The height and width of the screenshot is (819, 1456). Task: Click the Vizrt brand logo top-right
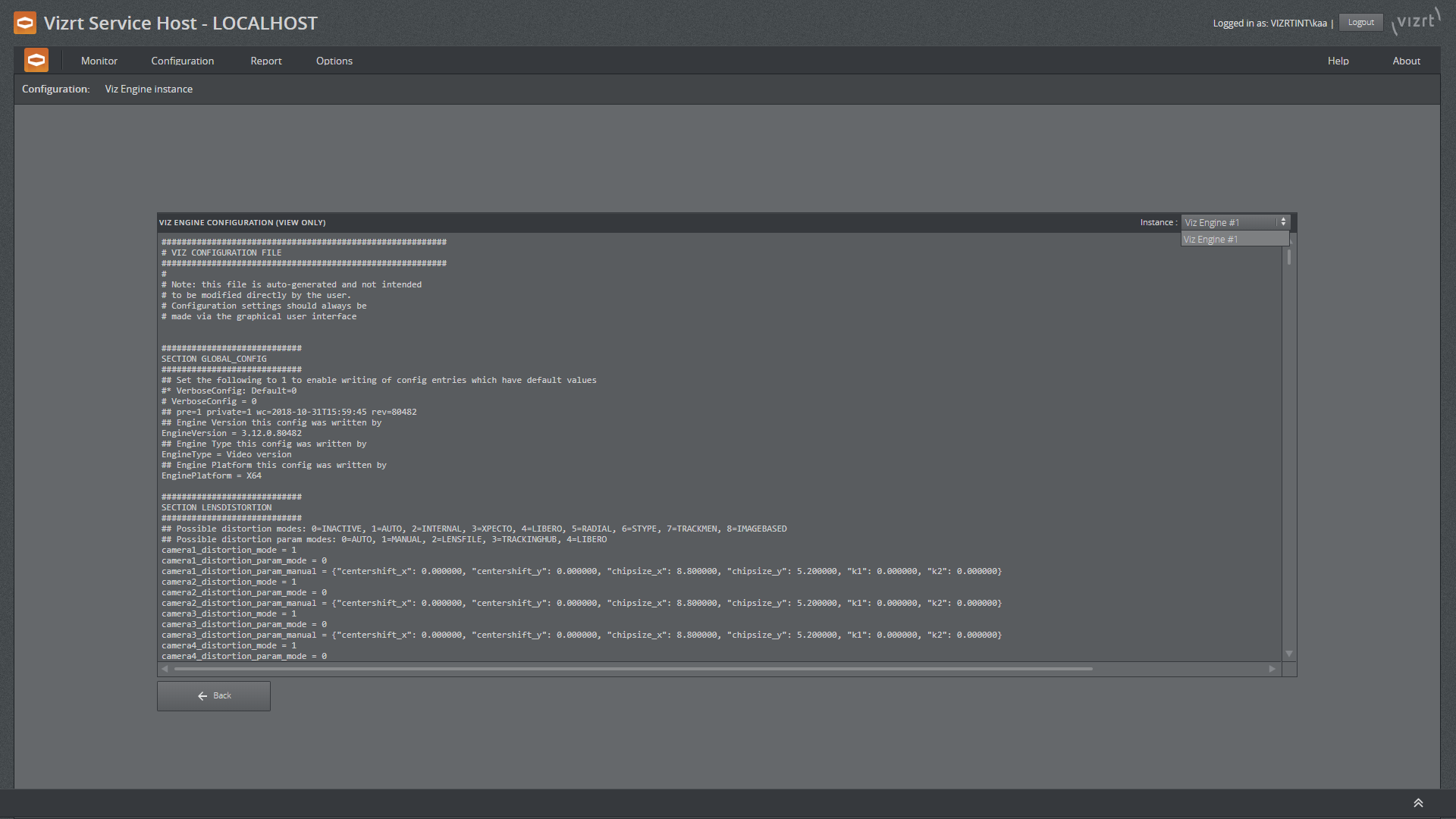pyautogui.click(x=1418, y=22)
